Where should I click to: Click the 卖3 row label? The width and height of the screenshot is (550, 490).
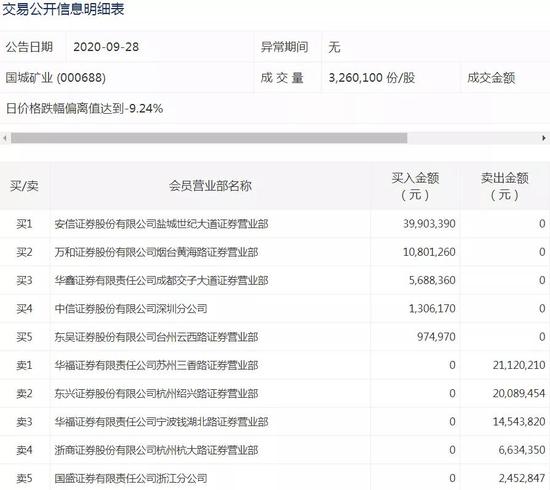pyautogui.click(x=24, y=422)
